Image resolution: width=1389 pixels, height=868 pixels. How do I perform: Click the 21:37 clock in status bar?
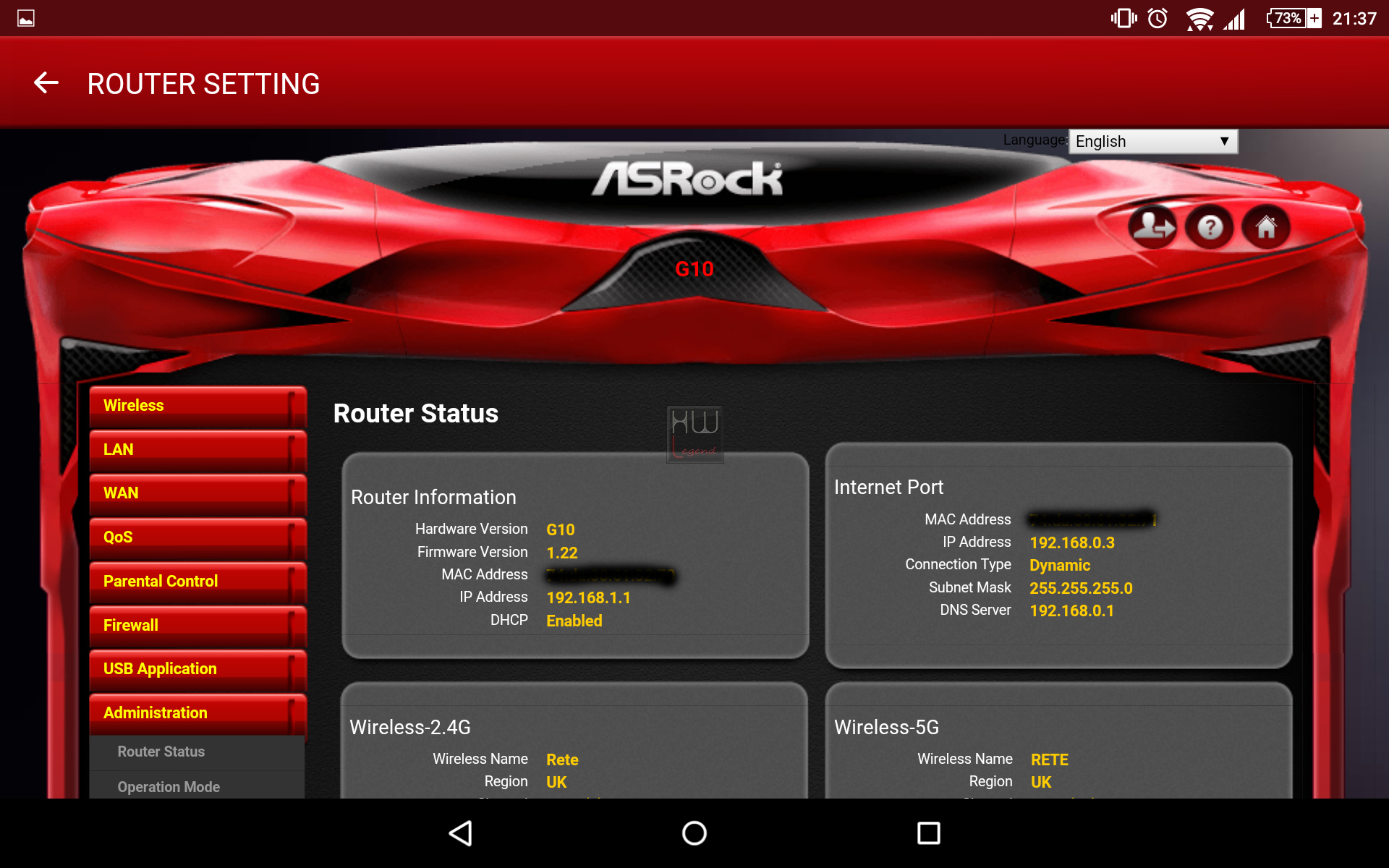(1354, 18)
